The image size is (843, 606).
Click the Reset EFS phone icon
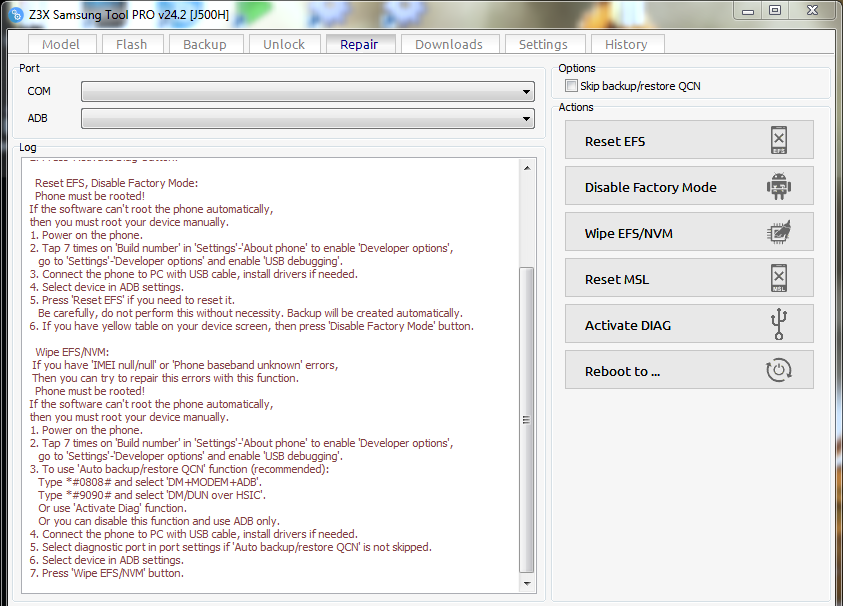[x=778, y=140]
